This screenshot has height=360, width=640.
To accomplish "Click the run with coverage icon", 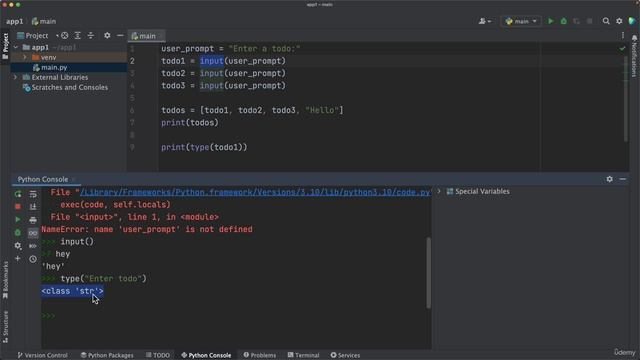I will [576, 21].
